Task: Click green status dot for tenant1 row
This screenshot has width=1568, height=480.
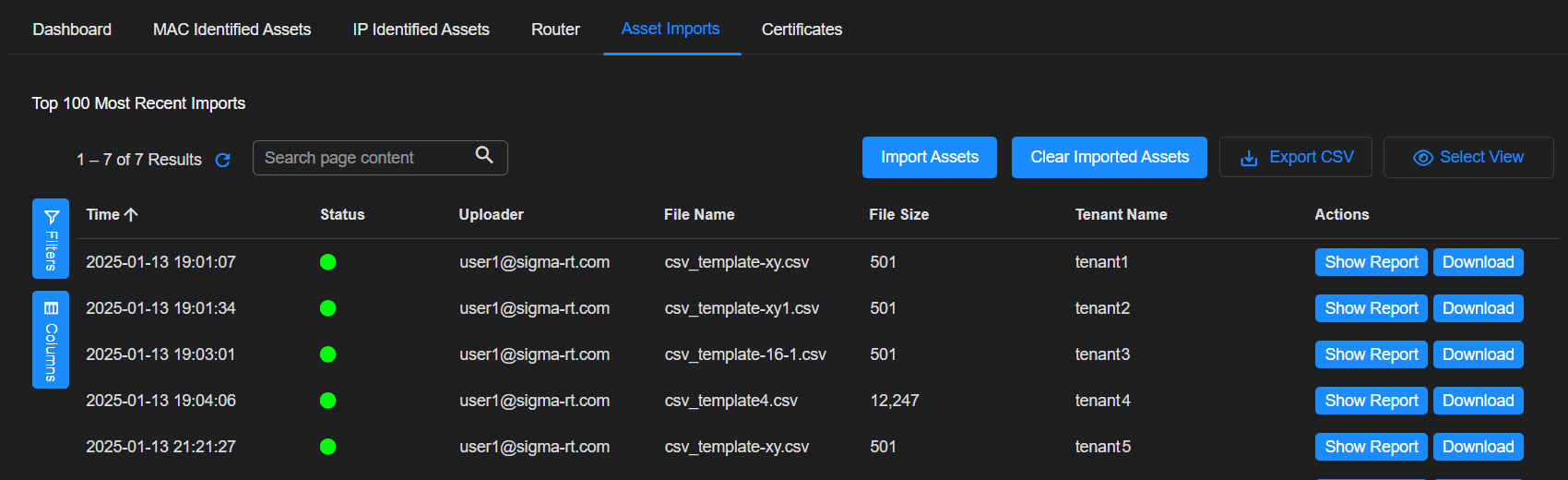Action: pos(327,262)
